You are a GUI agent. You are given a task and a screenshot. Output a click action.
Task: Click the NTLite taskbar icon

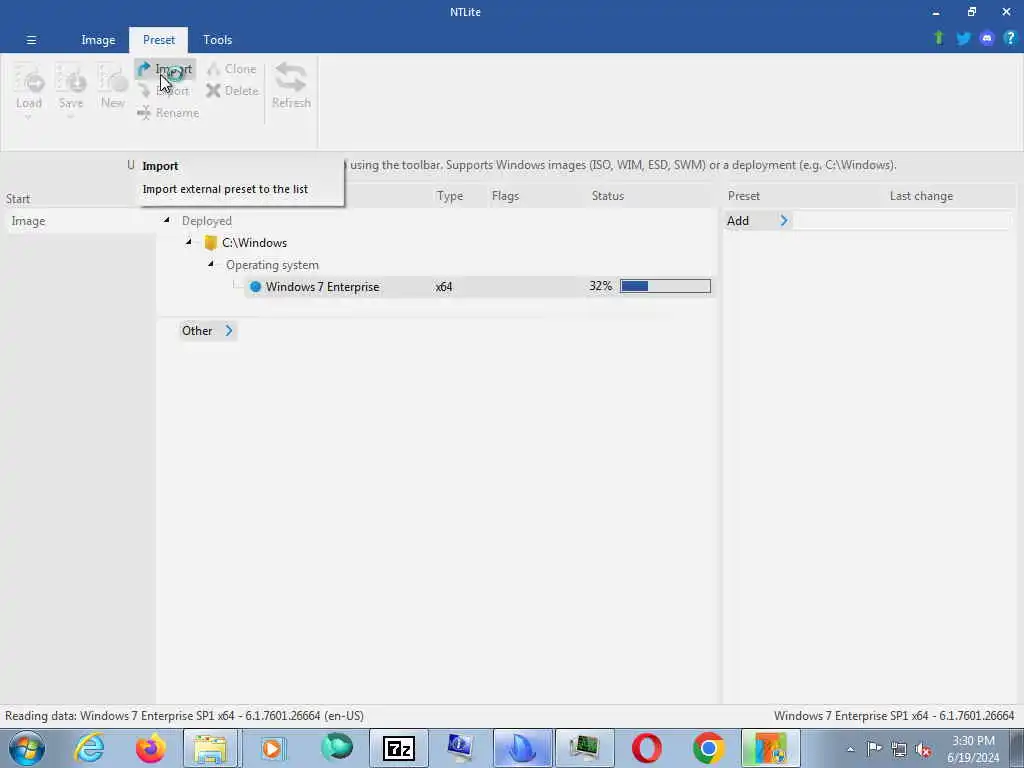(x=771, y=748)
